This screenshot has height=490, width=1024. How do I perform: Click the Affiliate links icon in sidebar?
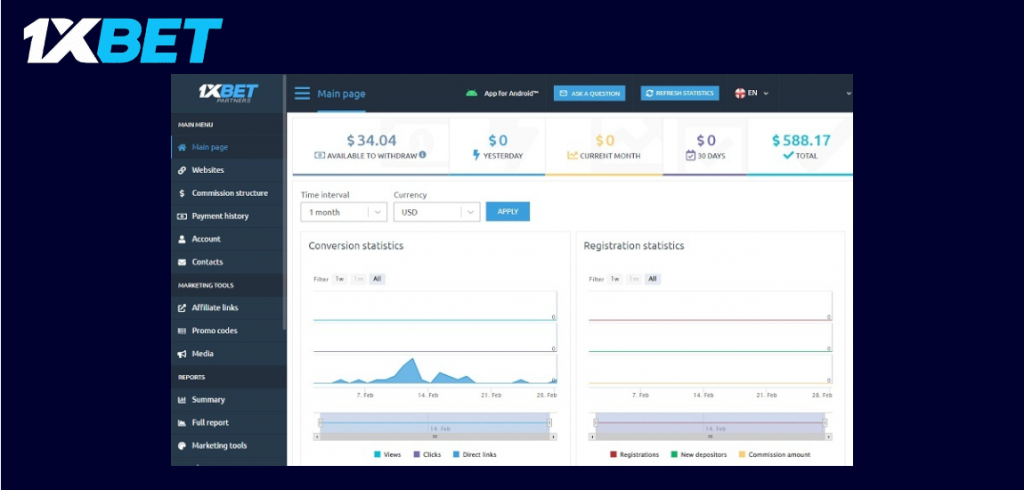pos(182,308)
